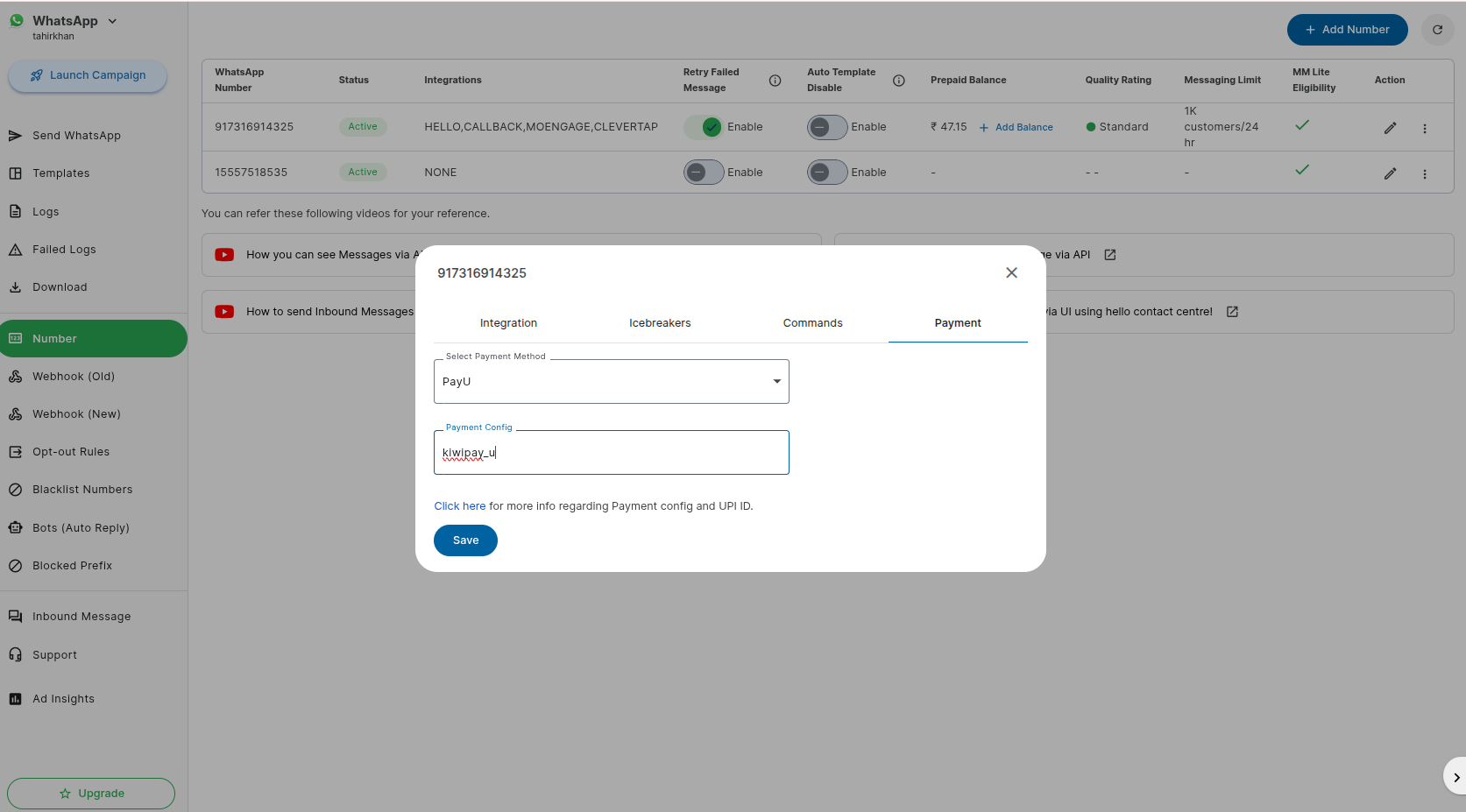
Task: Open the Click here payment info link
Action: click(459, 506)
